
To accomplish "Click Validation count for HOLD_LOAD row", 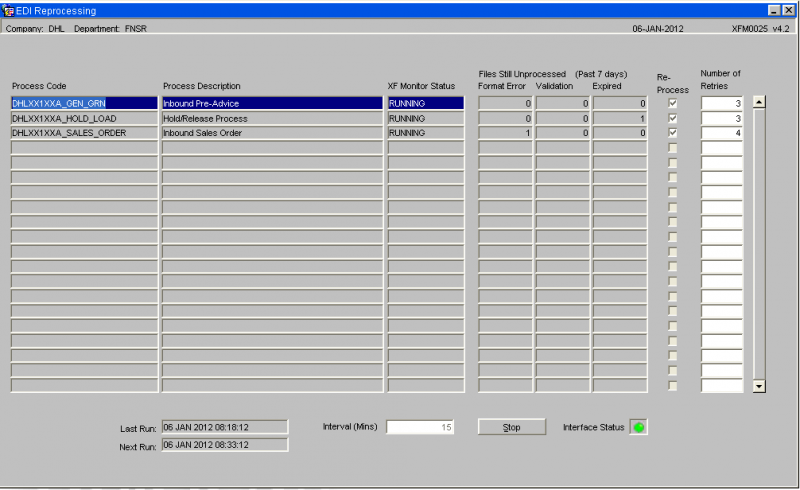I will click(x=563, y=118).
